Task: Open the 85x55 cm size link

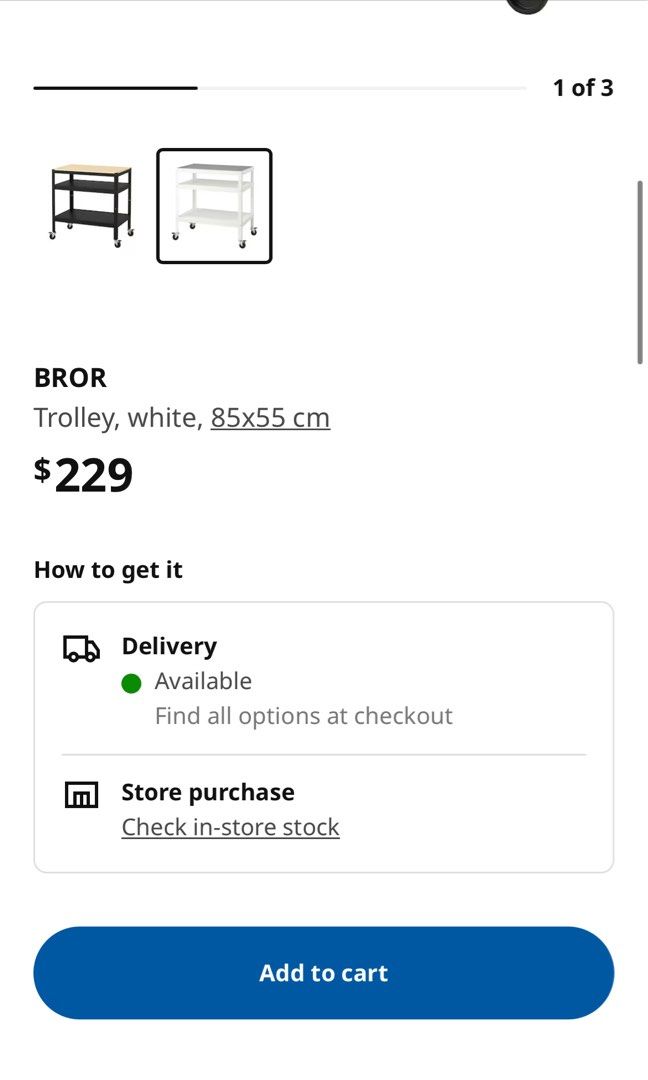Action: [269, 417]
